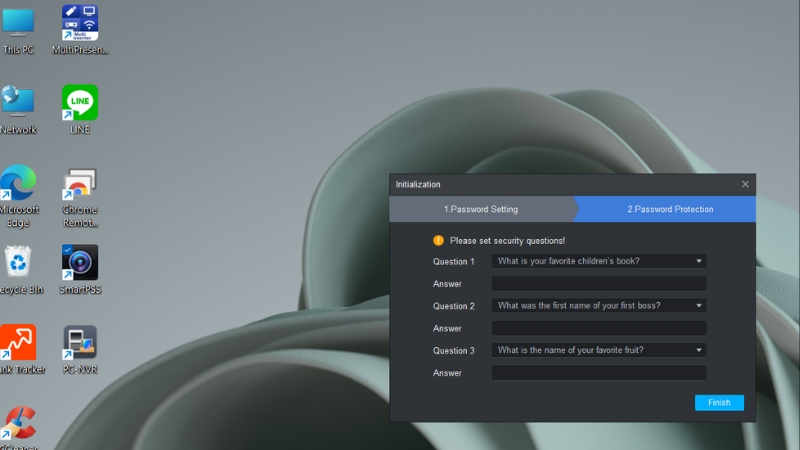Screen dimensions: 800x450
Task: Click the Answer field below Question 3
Action: [599, 373]
